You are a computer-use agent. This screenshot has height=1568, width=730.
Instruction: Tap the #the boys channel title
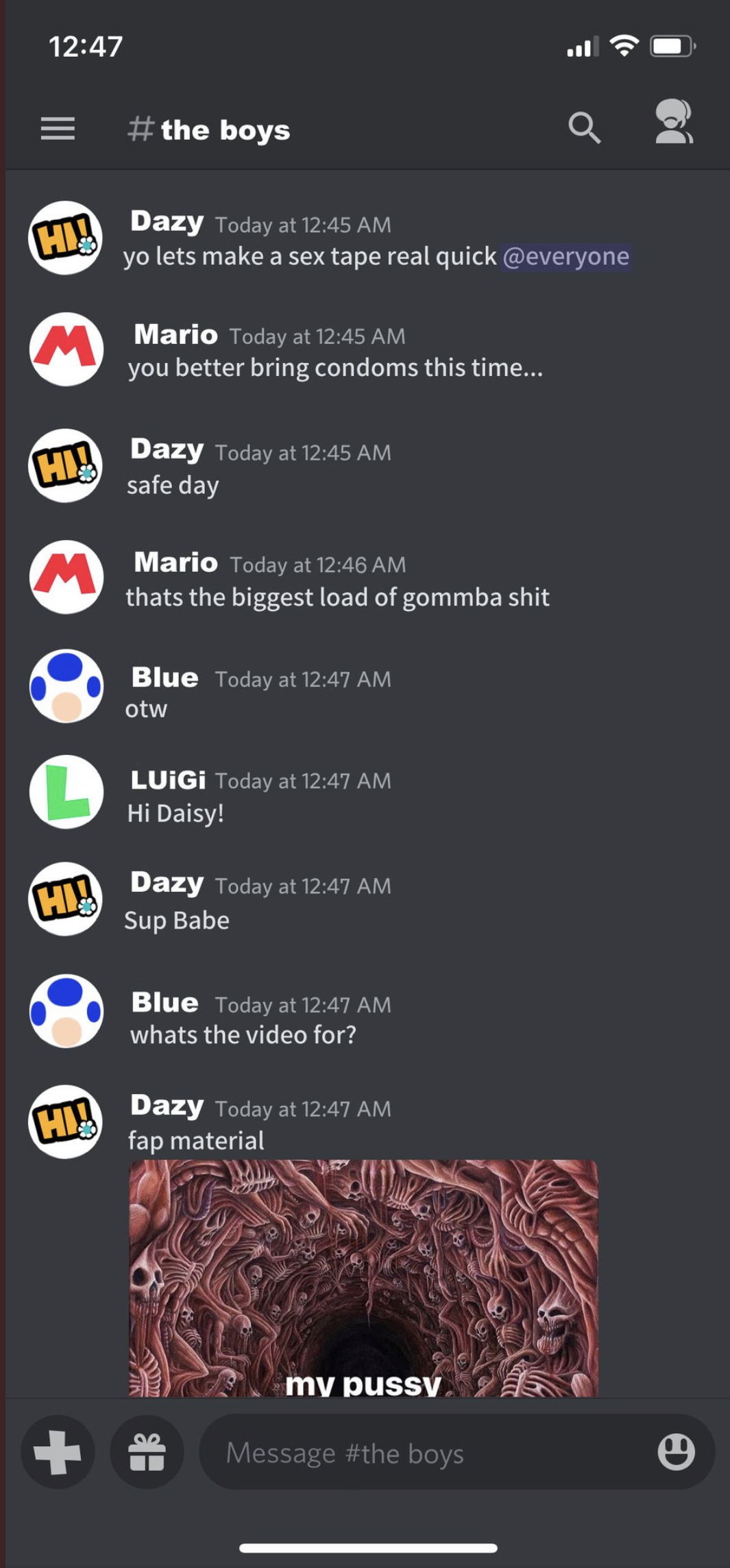coord(209,129)
